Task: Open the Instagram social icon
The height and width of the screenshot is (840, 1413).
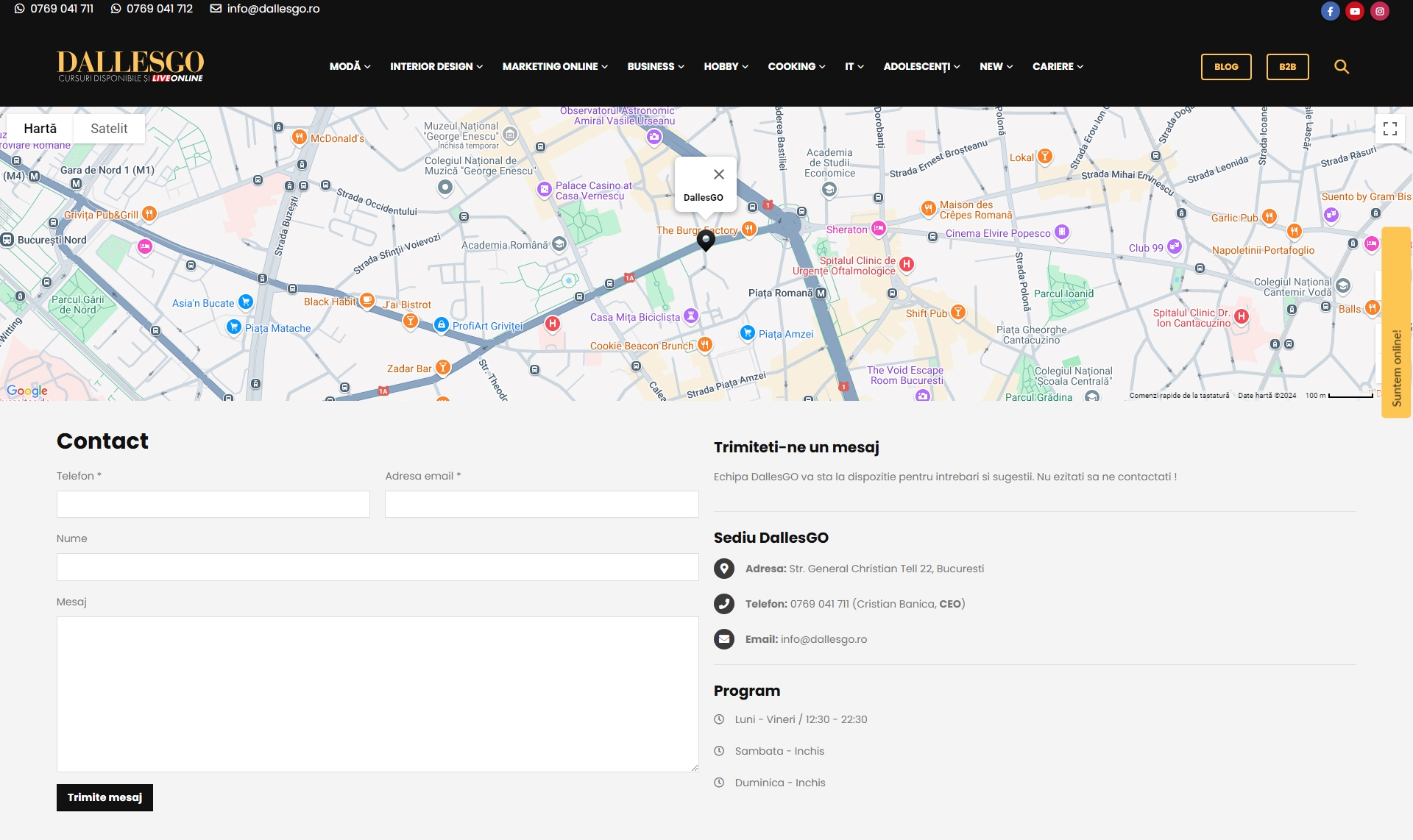Action: coord(1380,11)
